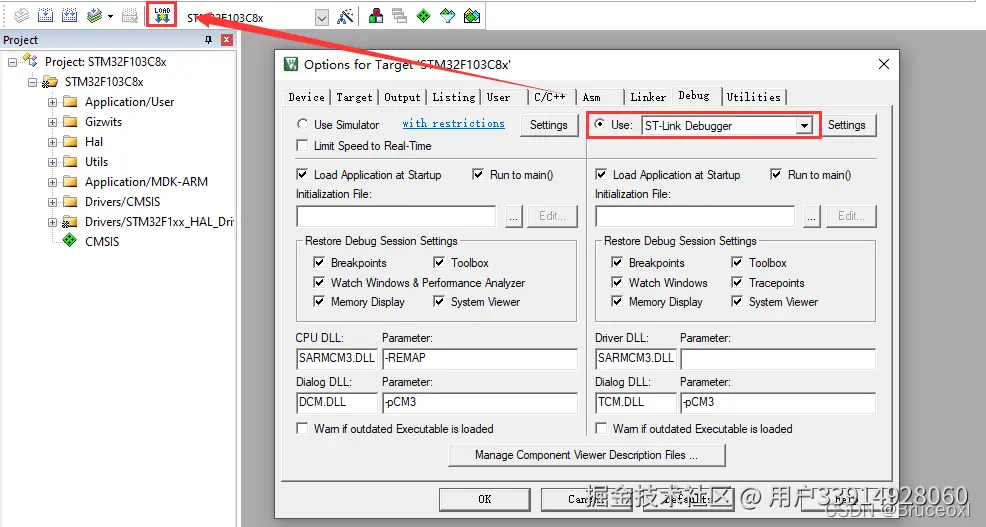Click the Select Software Packs funnel icon
Image resolution: width=986 pixels, height=527 pixels.
(447, 16)
